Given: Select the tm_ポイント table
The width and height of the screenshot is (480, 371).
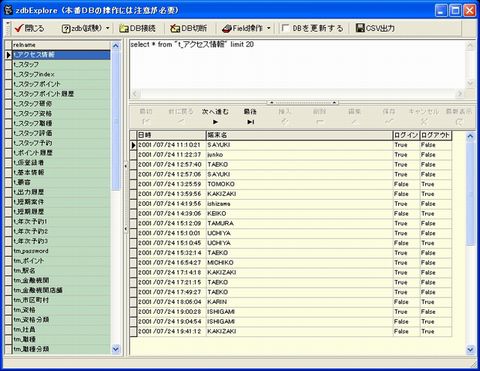Looking at the screenshot, I should tap(61, 261).
